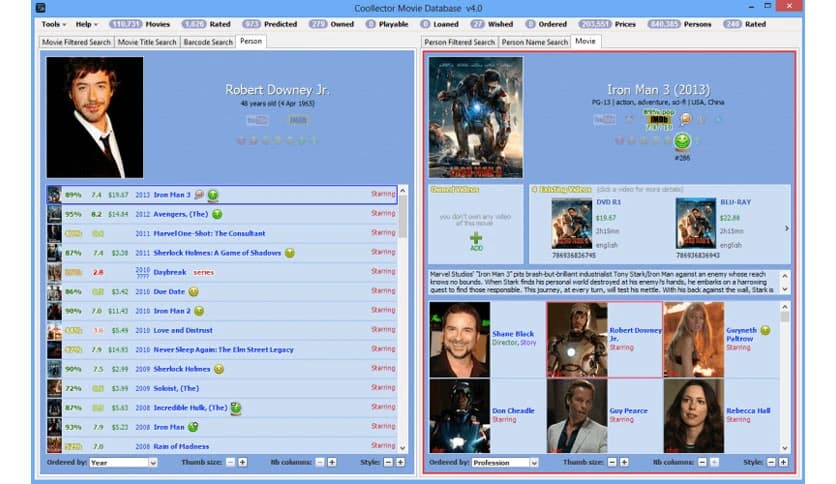The image size is (836, 484).
Task: Open the Help menu
Action: 86,24
